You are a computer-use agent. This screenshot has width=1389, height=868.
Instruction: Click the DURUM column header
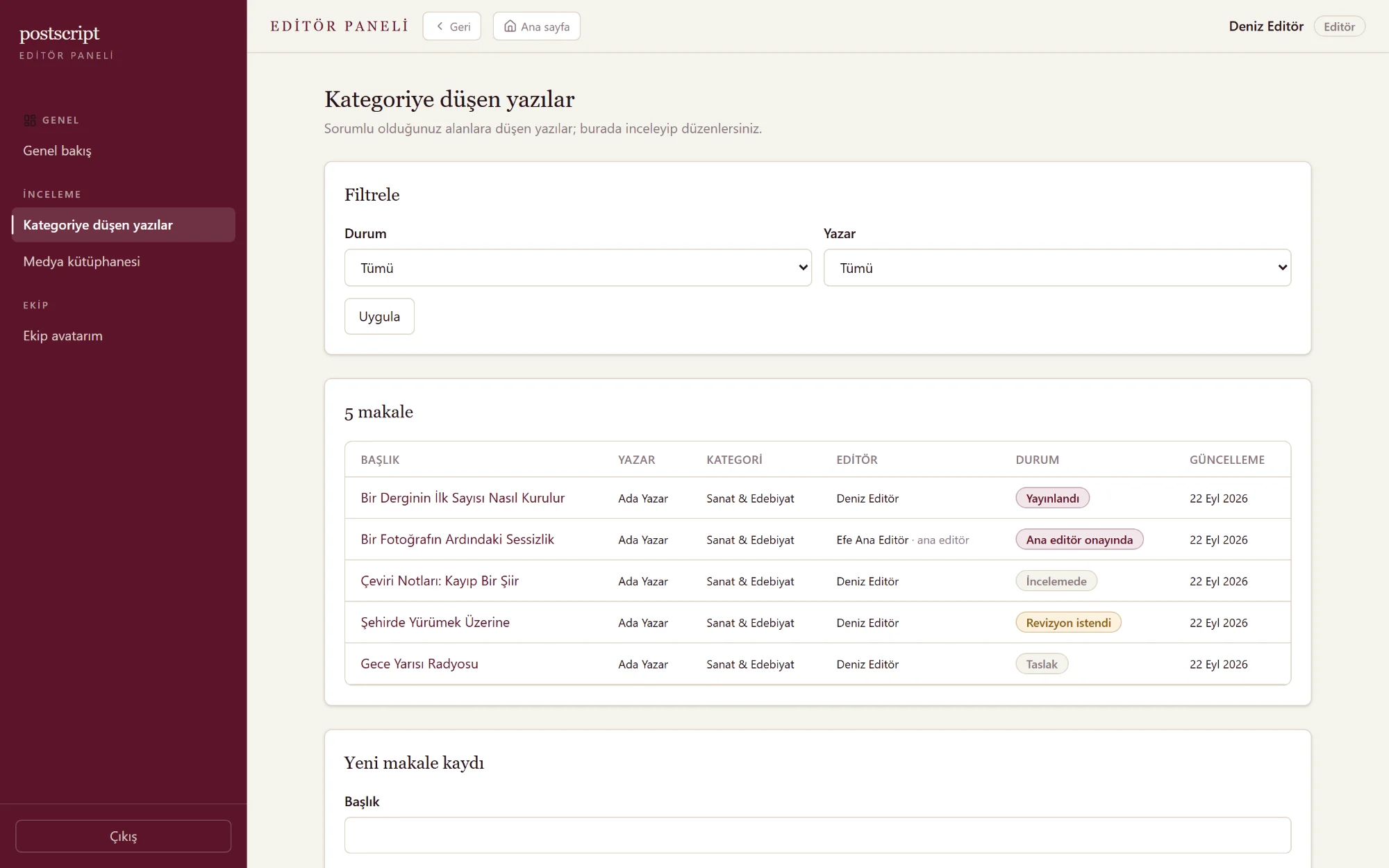(x=1037, y=460)
